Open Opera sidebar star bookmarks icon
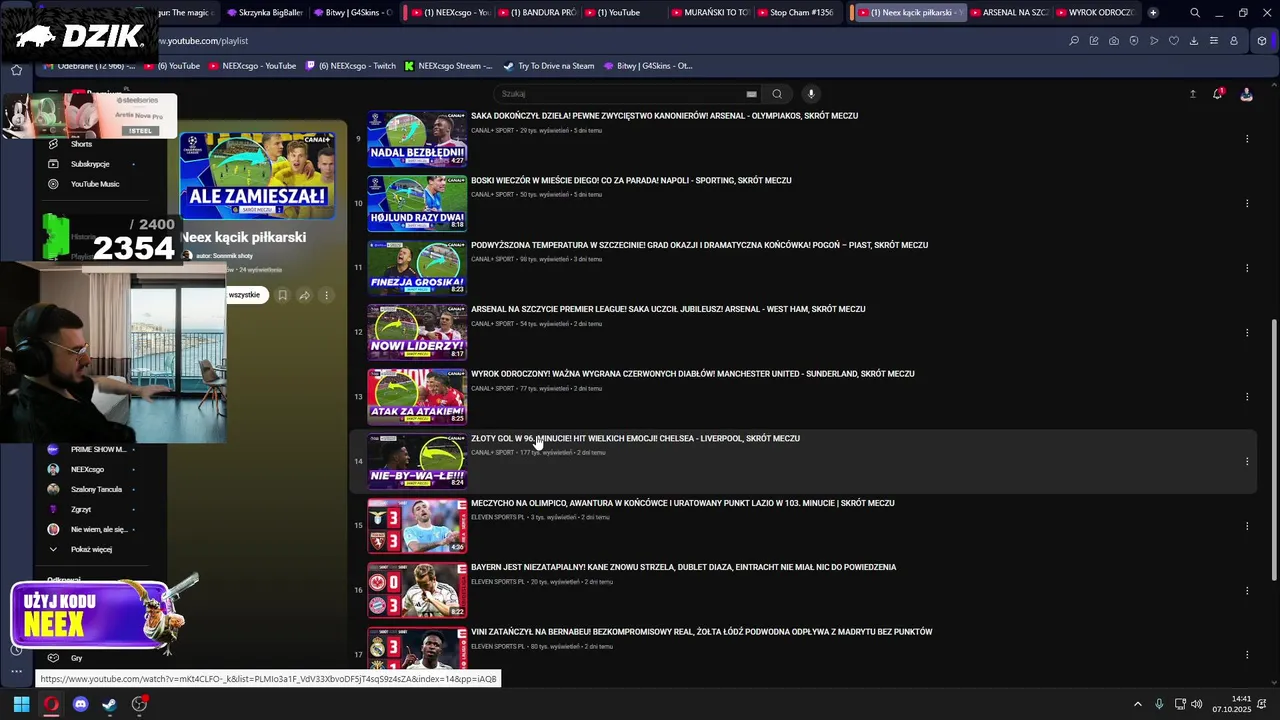The image size is (1280, 720). point(16,70)
